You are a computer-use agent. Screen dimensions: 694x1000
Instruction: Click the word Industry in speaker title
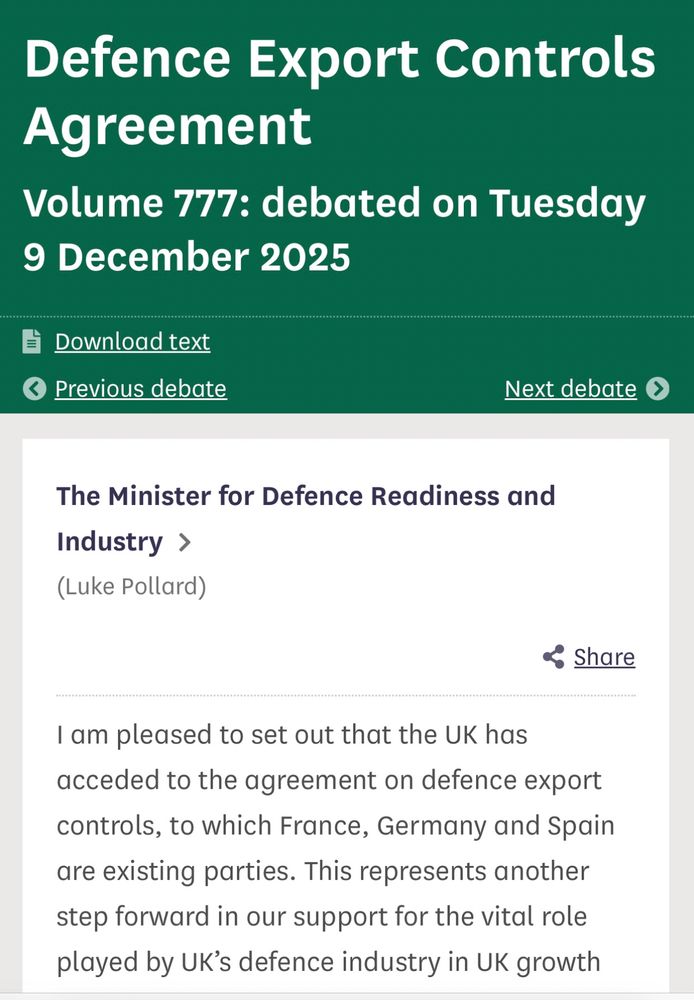point(109,542)
